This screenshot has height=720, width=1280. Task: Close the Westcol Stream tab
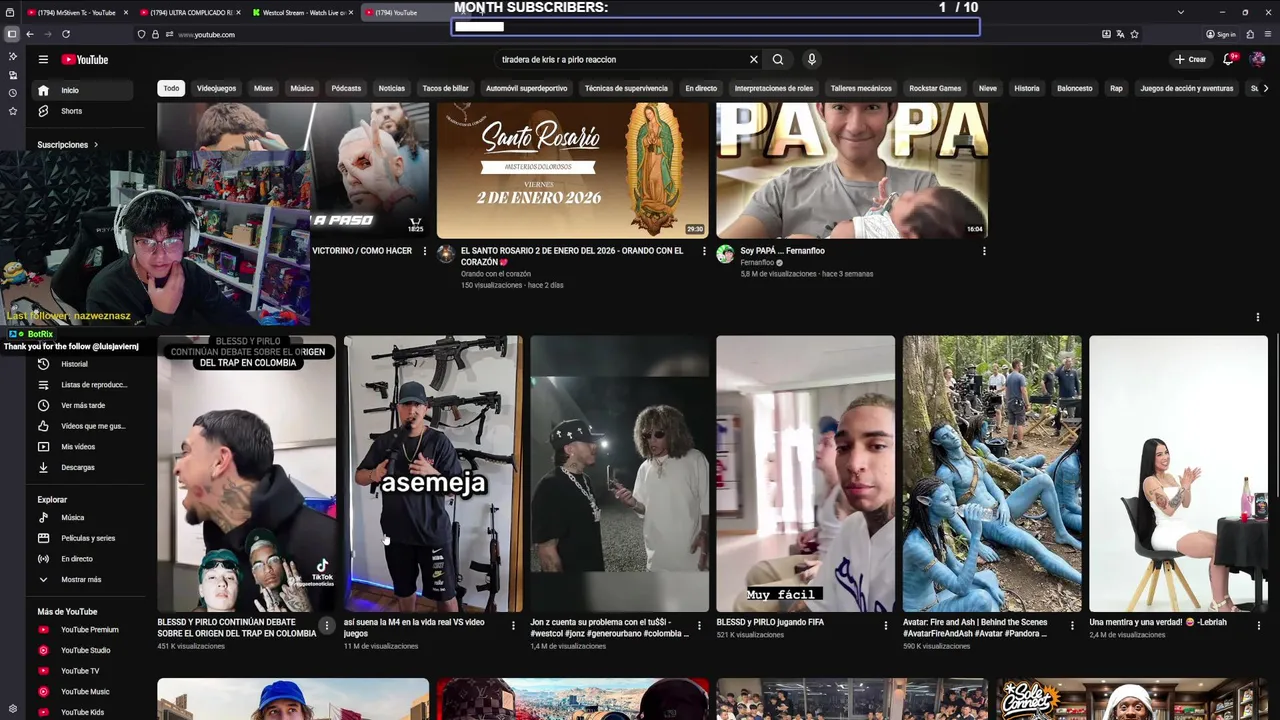[351, 13]
